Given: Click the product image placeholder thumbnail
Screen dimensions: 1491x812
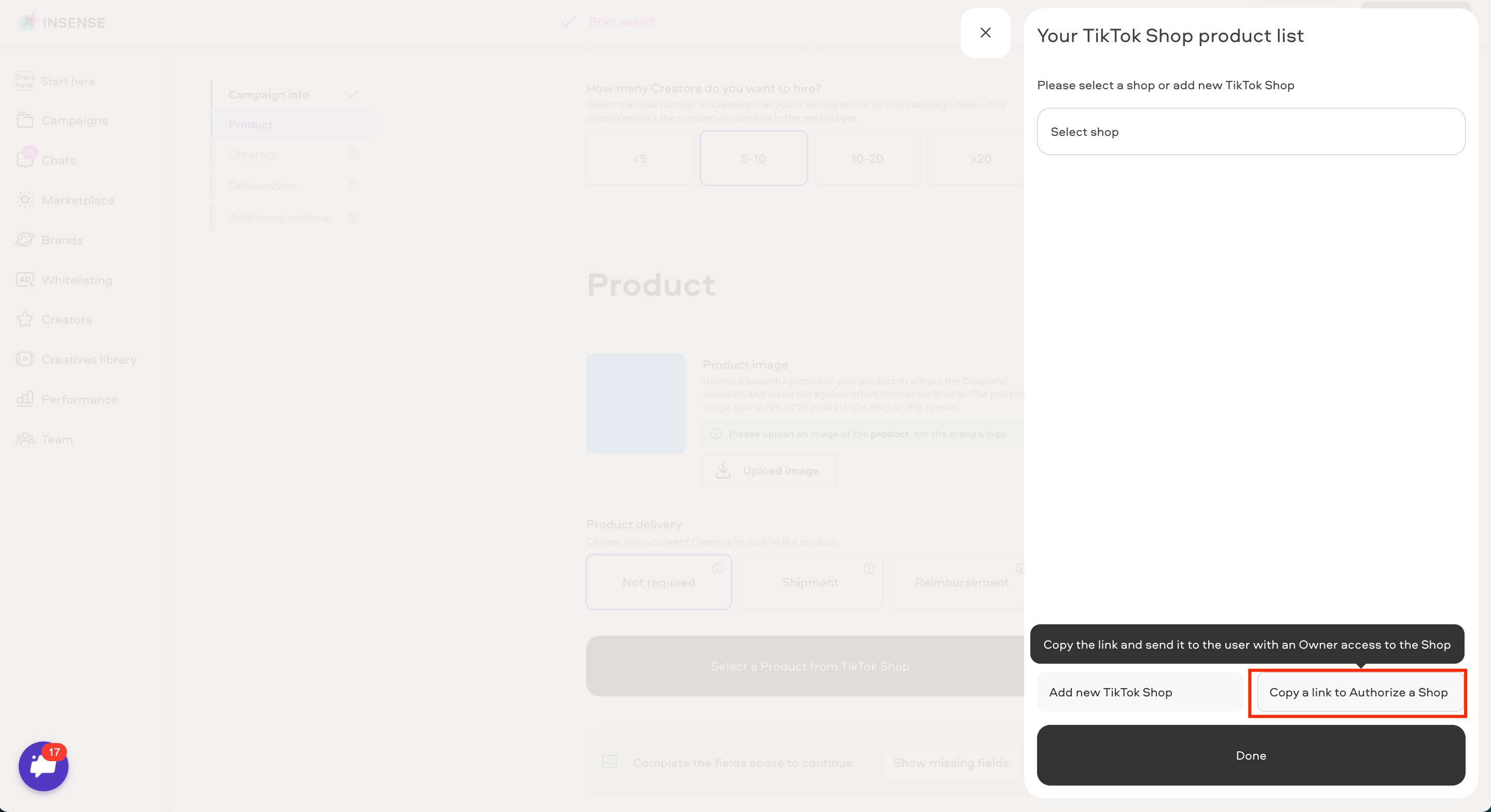Looking at the screenshot, I should [636, 404].
